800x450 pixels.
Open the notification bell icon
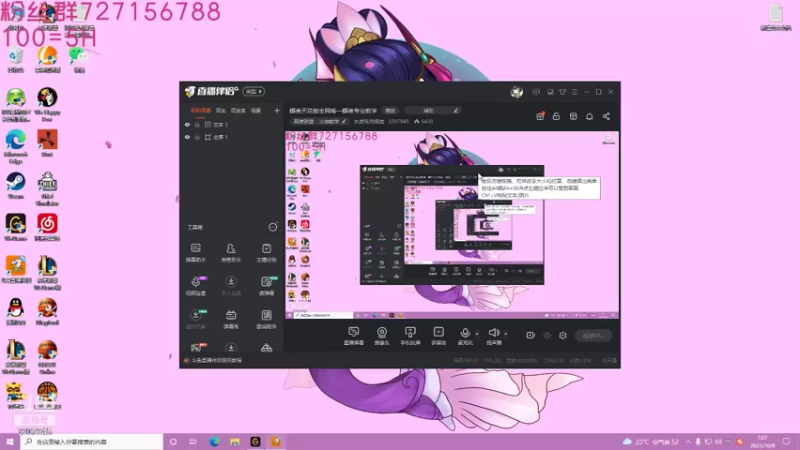coord(589,116)
